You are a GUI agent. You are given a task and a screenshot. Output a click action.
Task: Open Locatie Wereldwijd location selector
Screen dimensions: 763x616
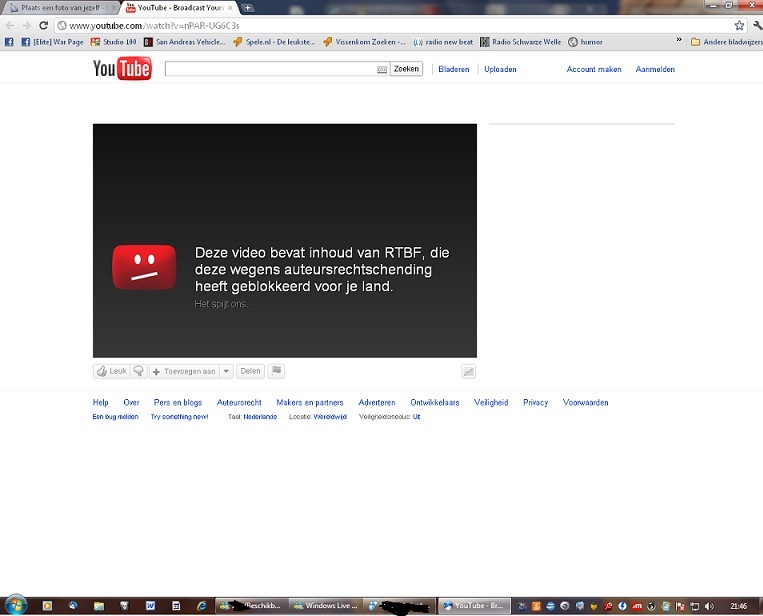(x=330, y=417)
